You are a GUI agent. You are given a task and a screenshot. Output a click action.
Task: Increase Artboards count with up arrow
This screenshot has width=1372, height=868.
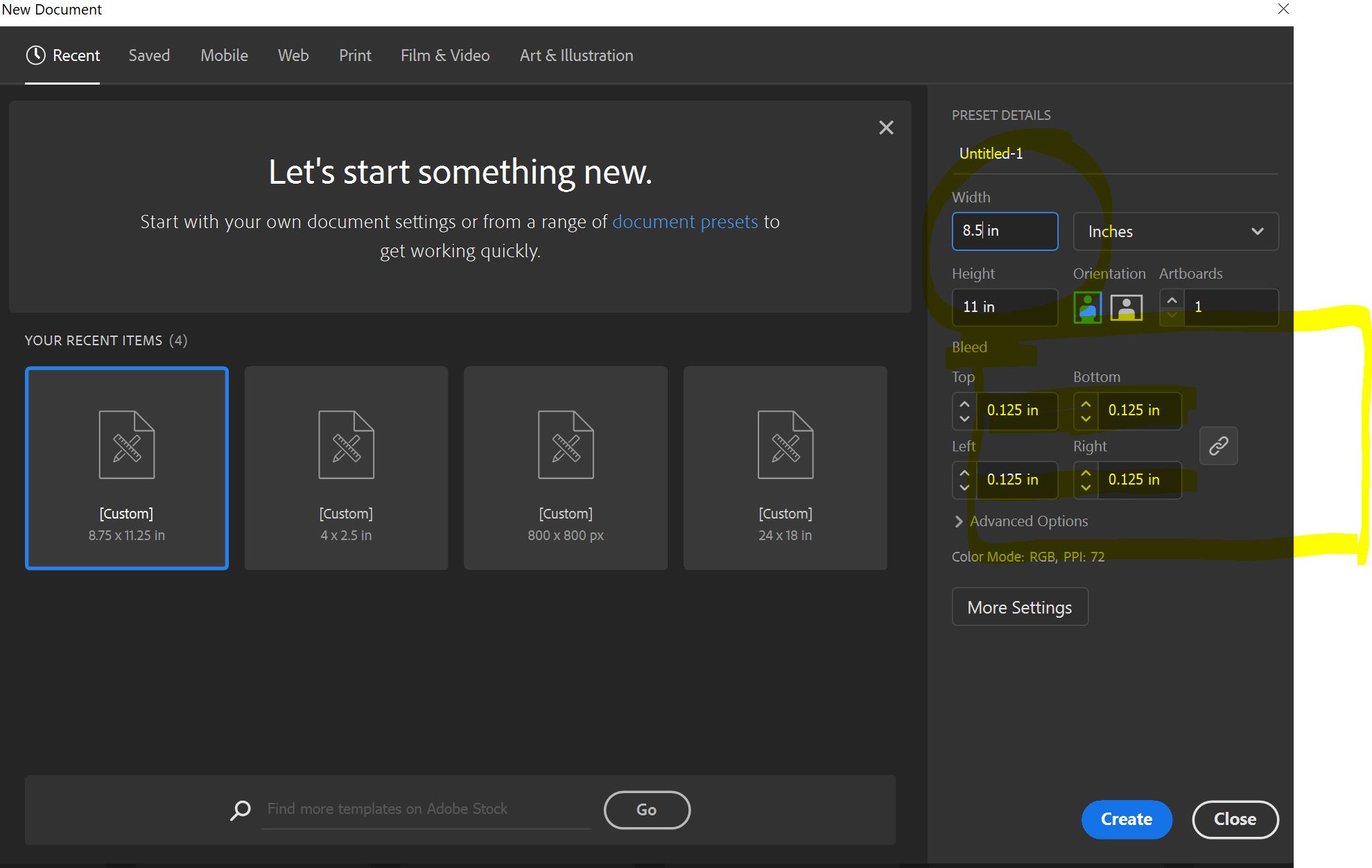click(x=1172, y=300)
